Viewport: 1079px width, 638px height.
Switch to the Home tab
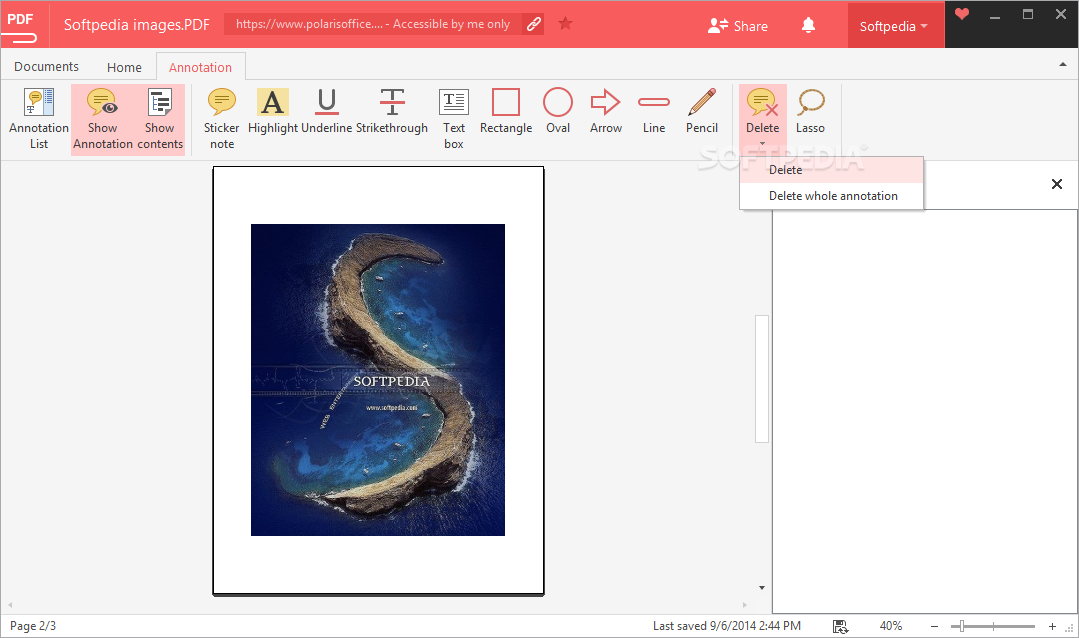[x=124, y=67]
